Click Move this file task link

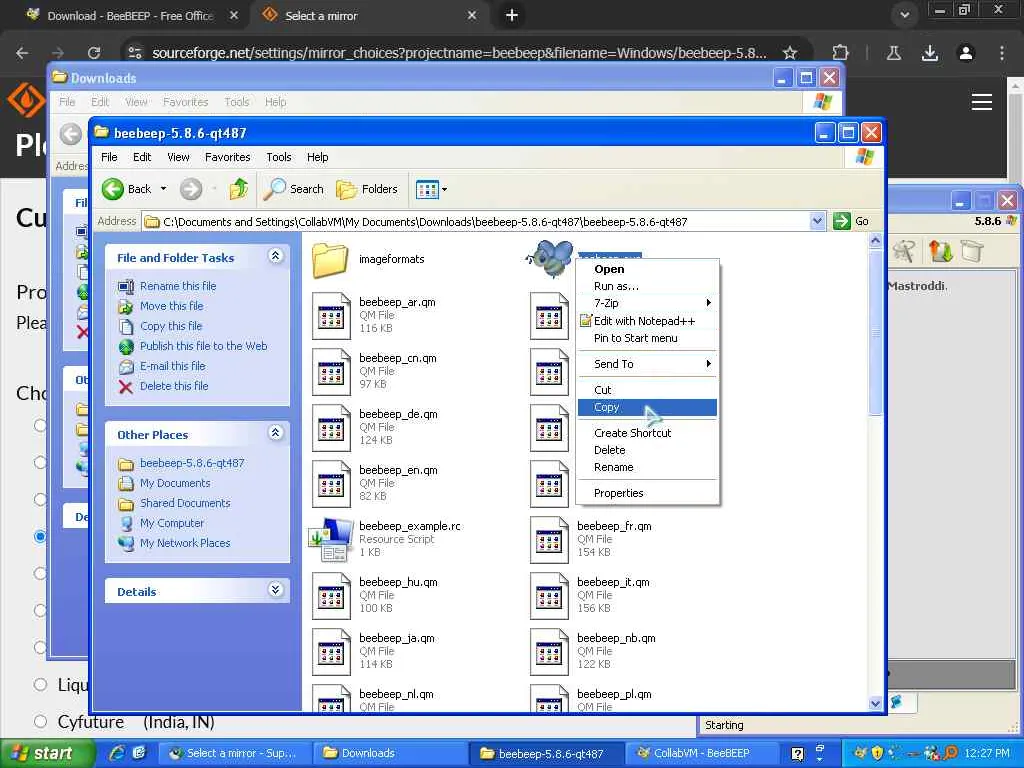(x=172, y=306)
